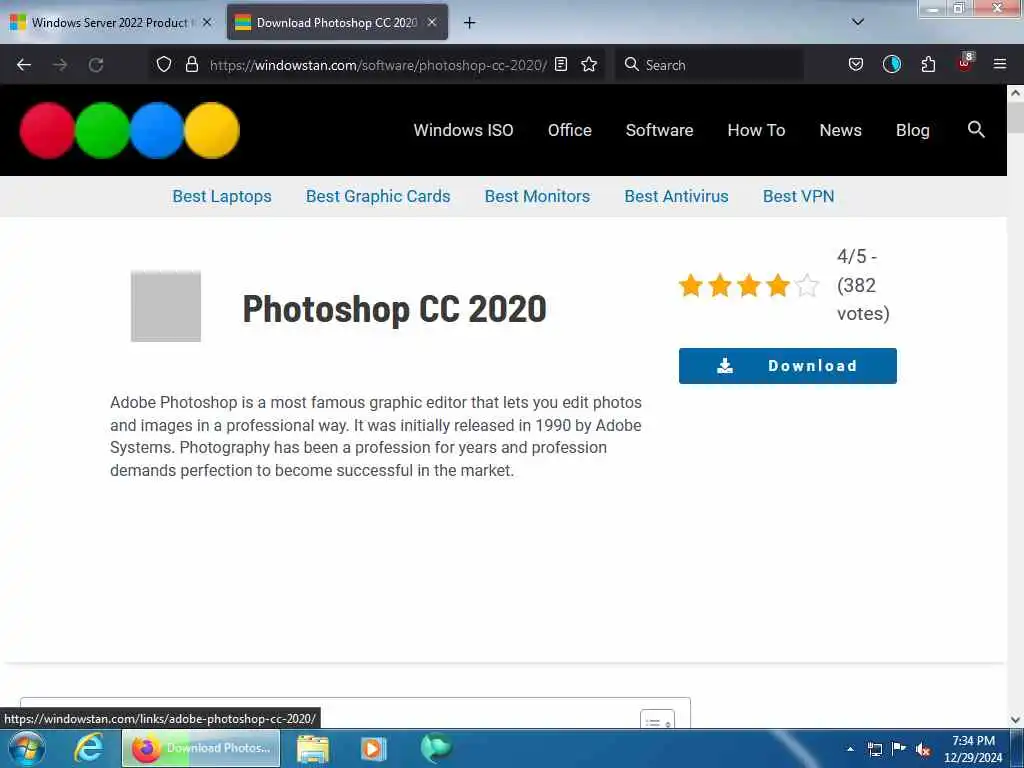1024x768 pixels.
Task: Open Windows Explorer folder on taskbar
Action: (x=313, y=749)
